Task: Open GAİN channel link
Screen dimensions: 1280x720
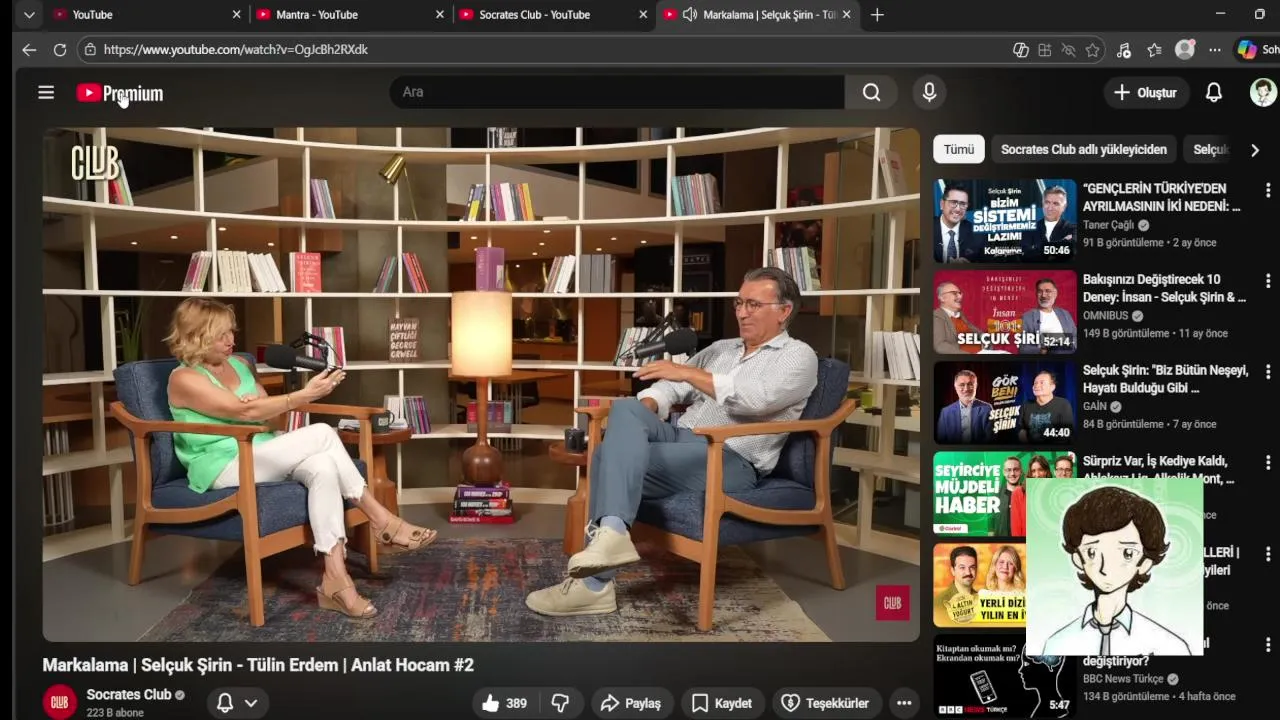Action: click(x=1095, y=406)
